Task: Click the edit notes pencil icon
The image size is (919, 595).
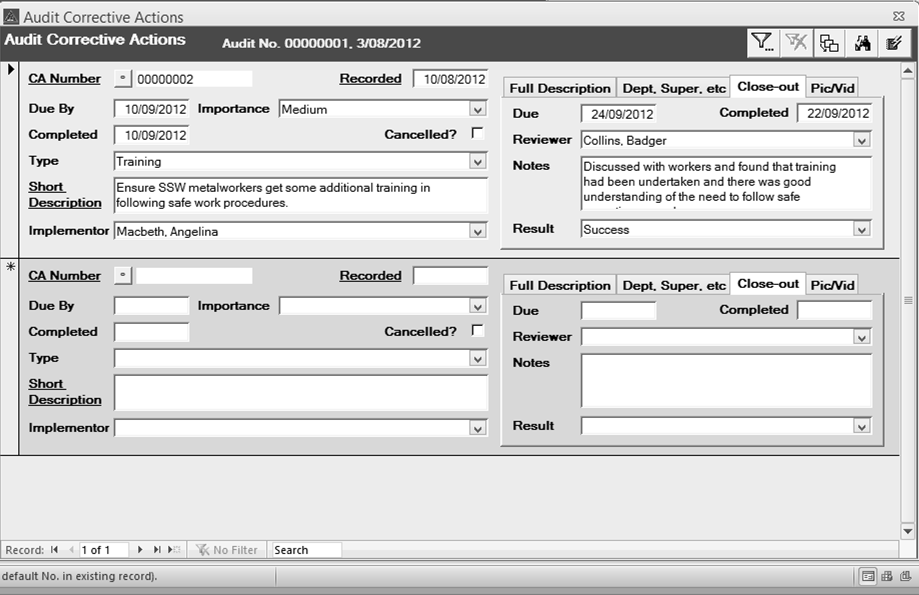Action: coord(894,43)
